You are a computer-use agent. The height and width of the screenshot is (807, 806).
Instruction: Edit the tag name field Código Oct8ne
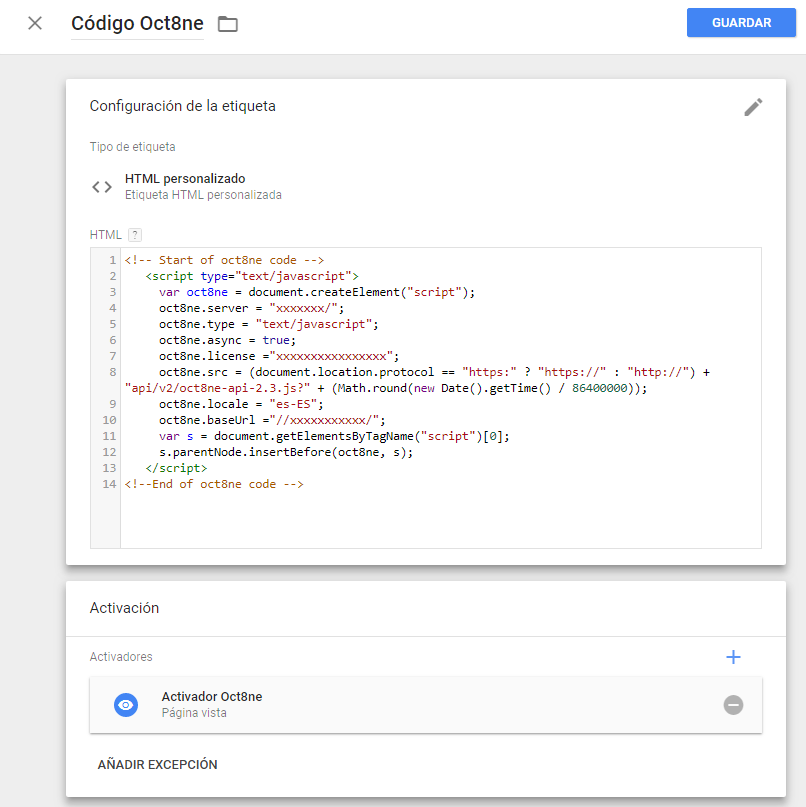(137, 24)
